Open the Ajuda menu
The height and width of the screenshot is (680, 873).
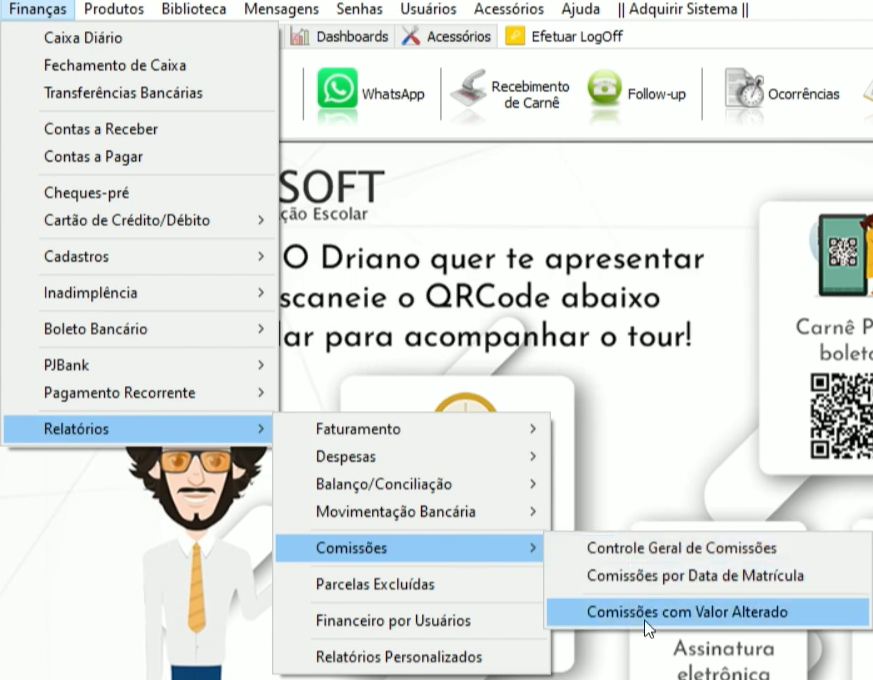click(x=581, y=9)
